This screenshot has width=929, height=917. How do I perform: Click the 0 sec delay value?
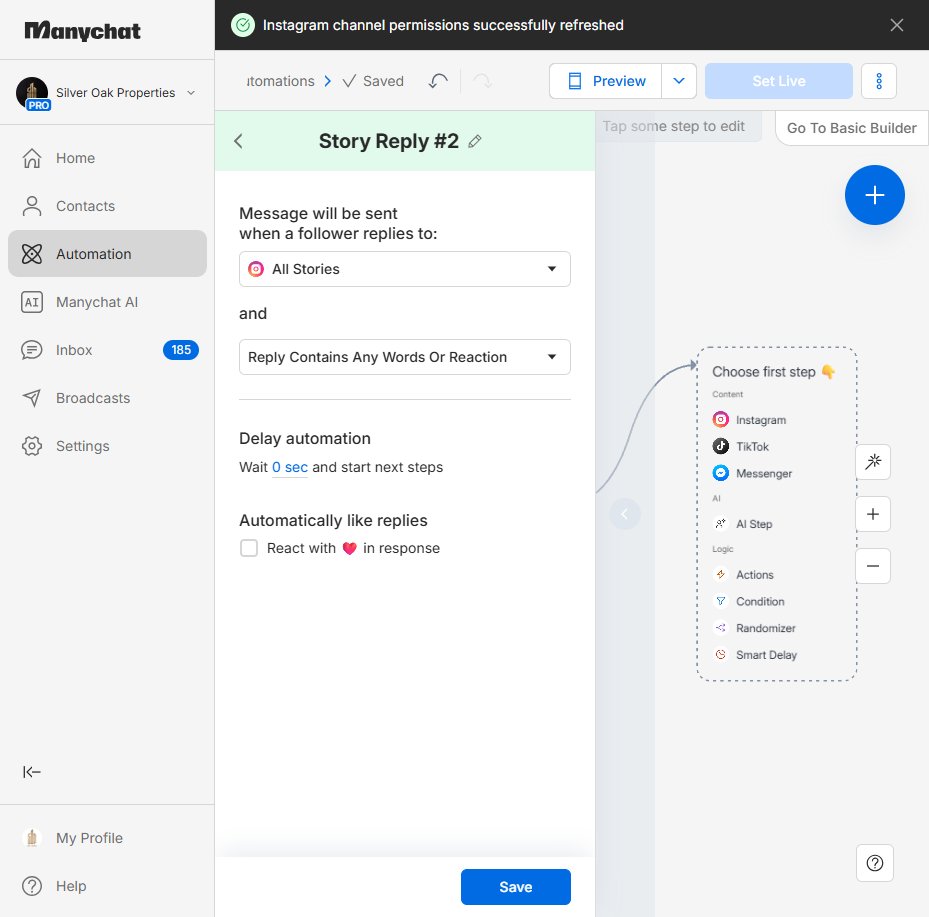(290, 467)
